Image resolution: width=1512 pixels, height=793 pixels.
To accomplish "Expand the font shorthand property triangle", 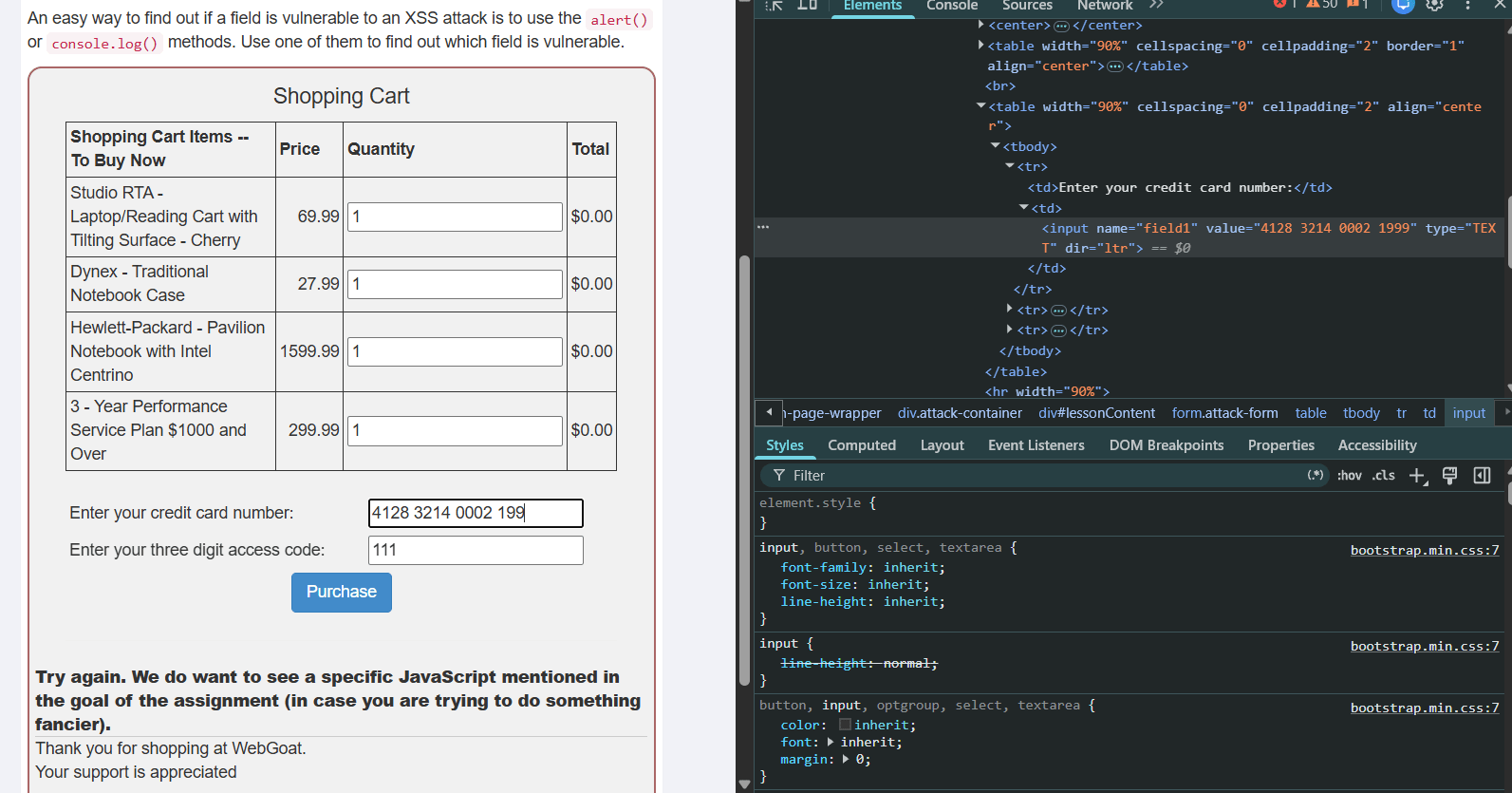I will tap(831, 742).
